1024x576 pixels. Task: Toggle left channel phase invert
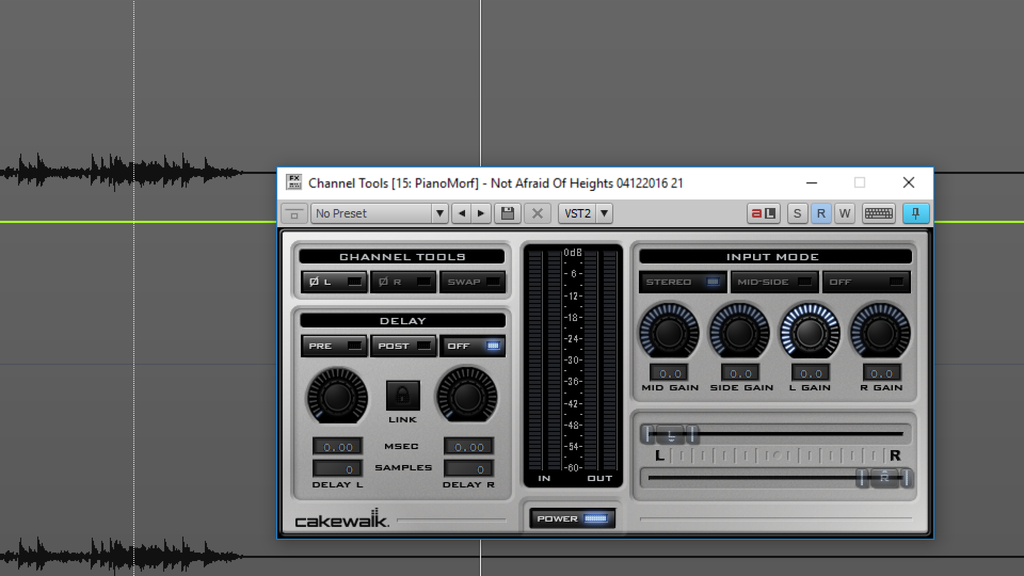click(334, 282)
